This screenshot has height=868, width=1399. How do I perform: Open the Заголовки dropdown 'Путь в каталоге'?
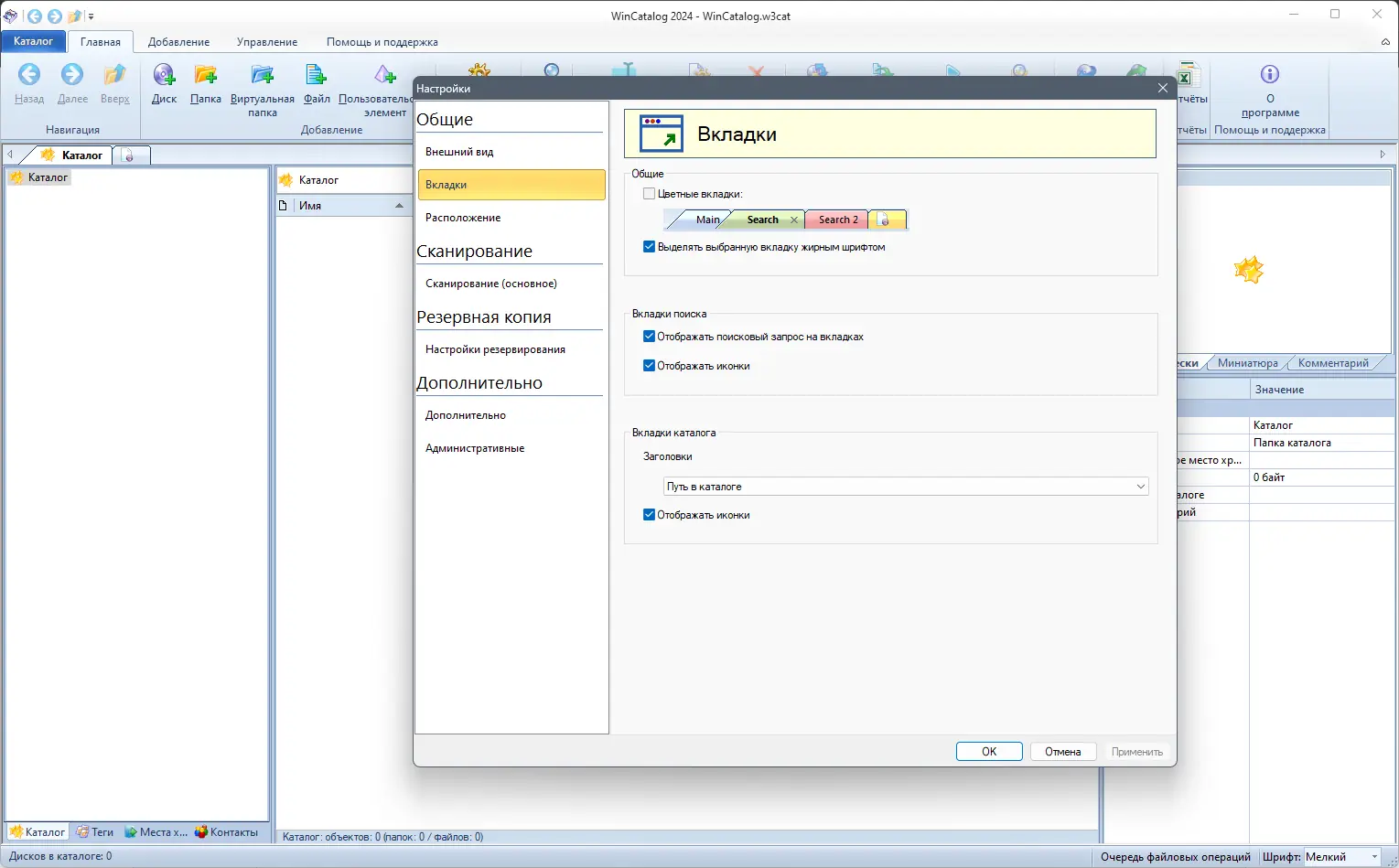click(x=906, y=487)
